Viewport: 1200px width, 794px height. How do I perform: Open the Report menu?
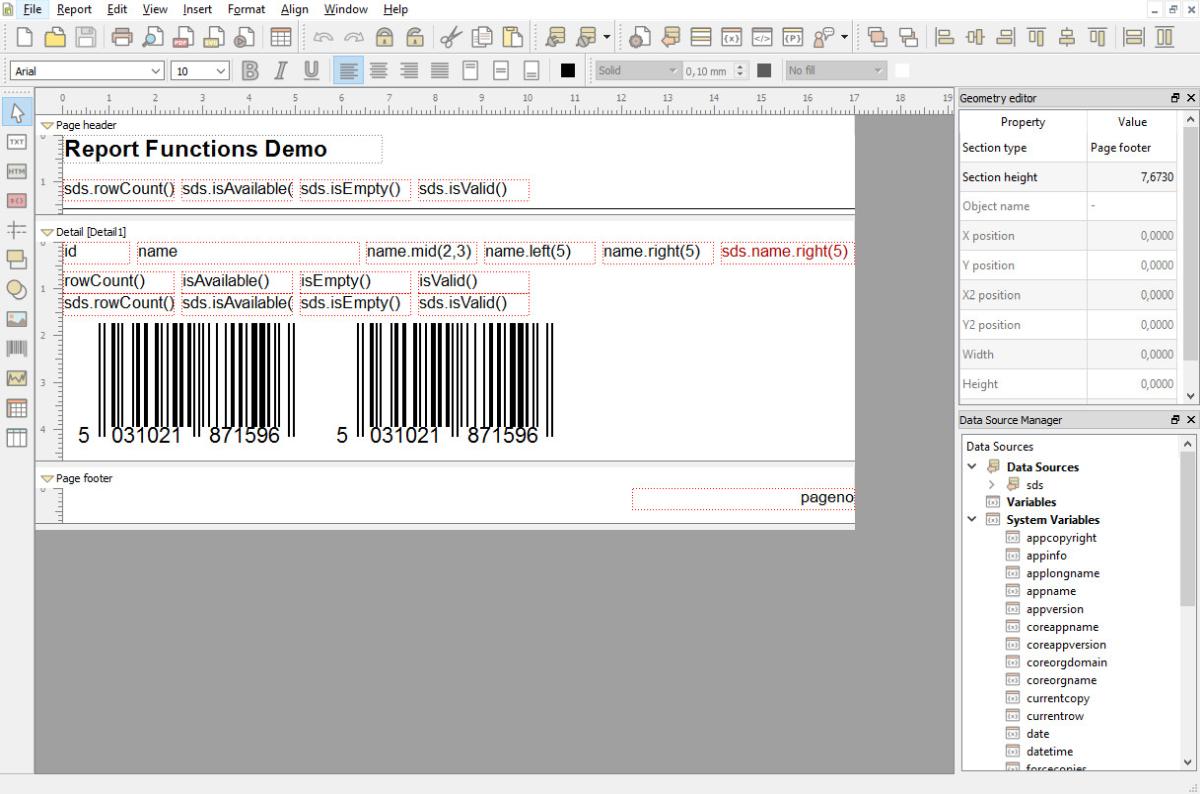74,9
